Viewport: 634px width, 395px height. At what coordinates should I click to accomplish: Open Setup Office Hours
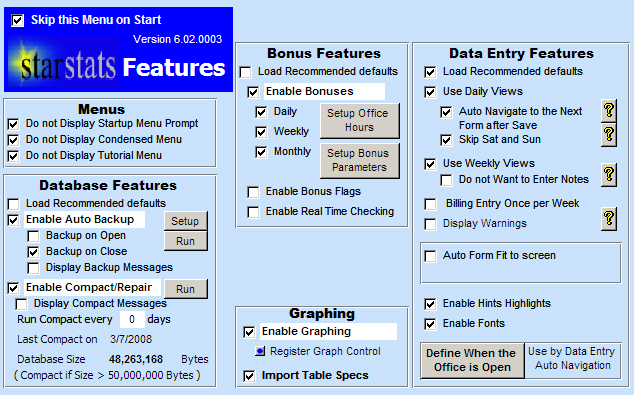coord(359,120)
